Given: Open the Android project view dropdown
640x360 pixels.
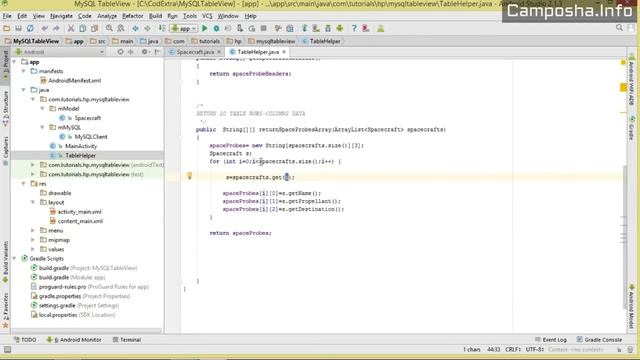Looking at the screenshot, I should pos(60,52).
